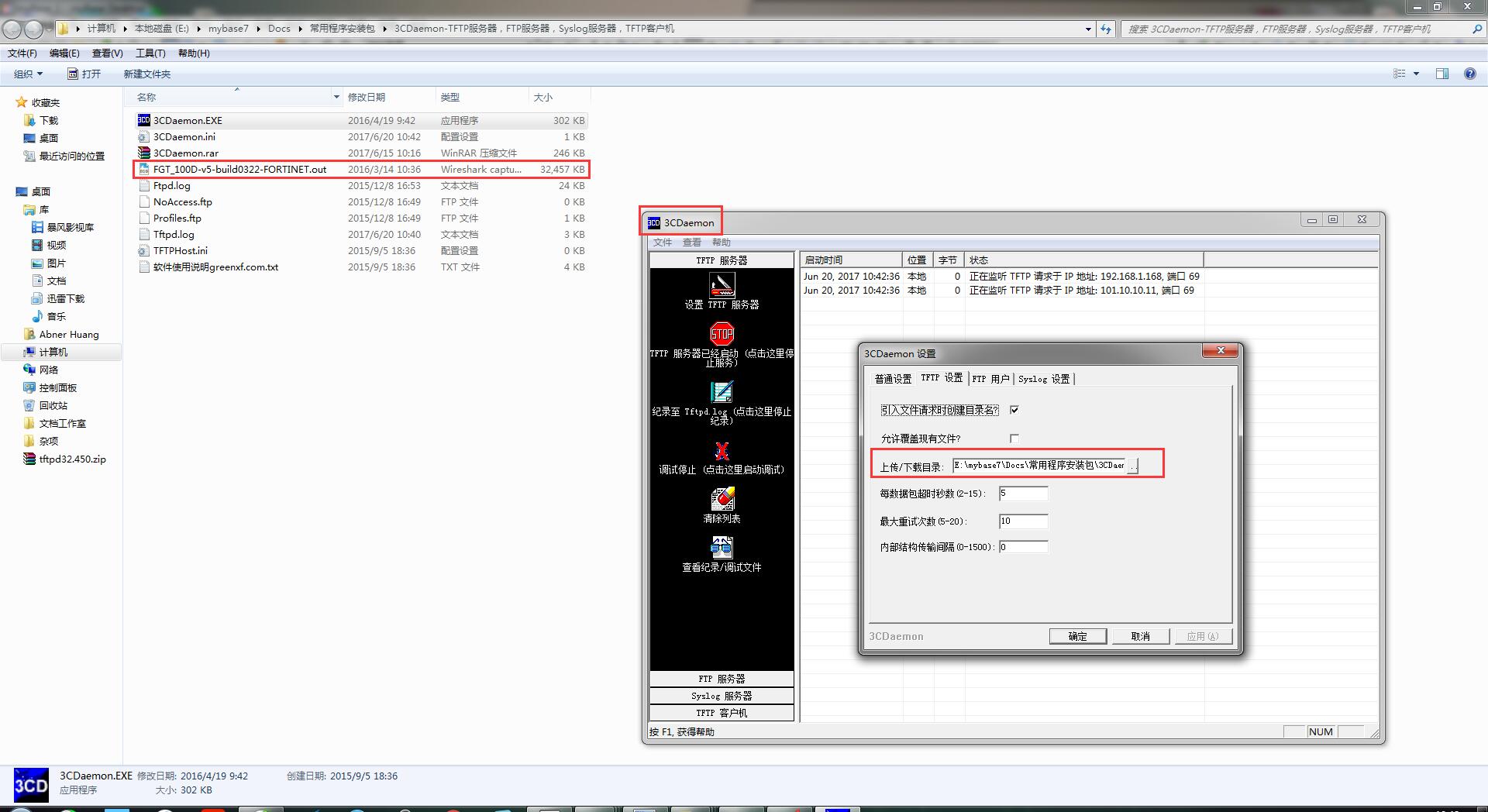Screen dimensions: 1488x812
Task: Click the 每数据包超时秒数 input field
Action: 1023,494
